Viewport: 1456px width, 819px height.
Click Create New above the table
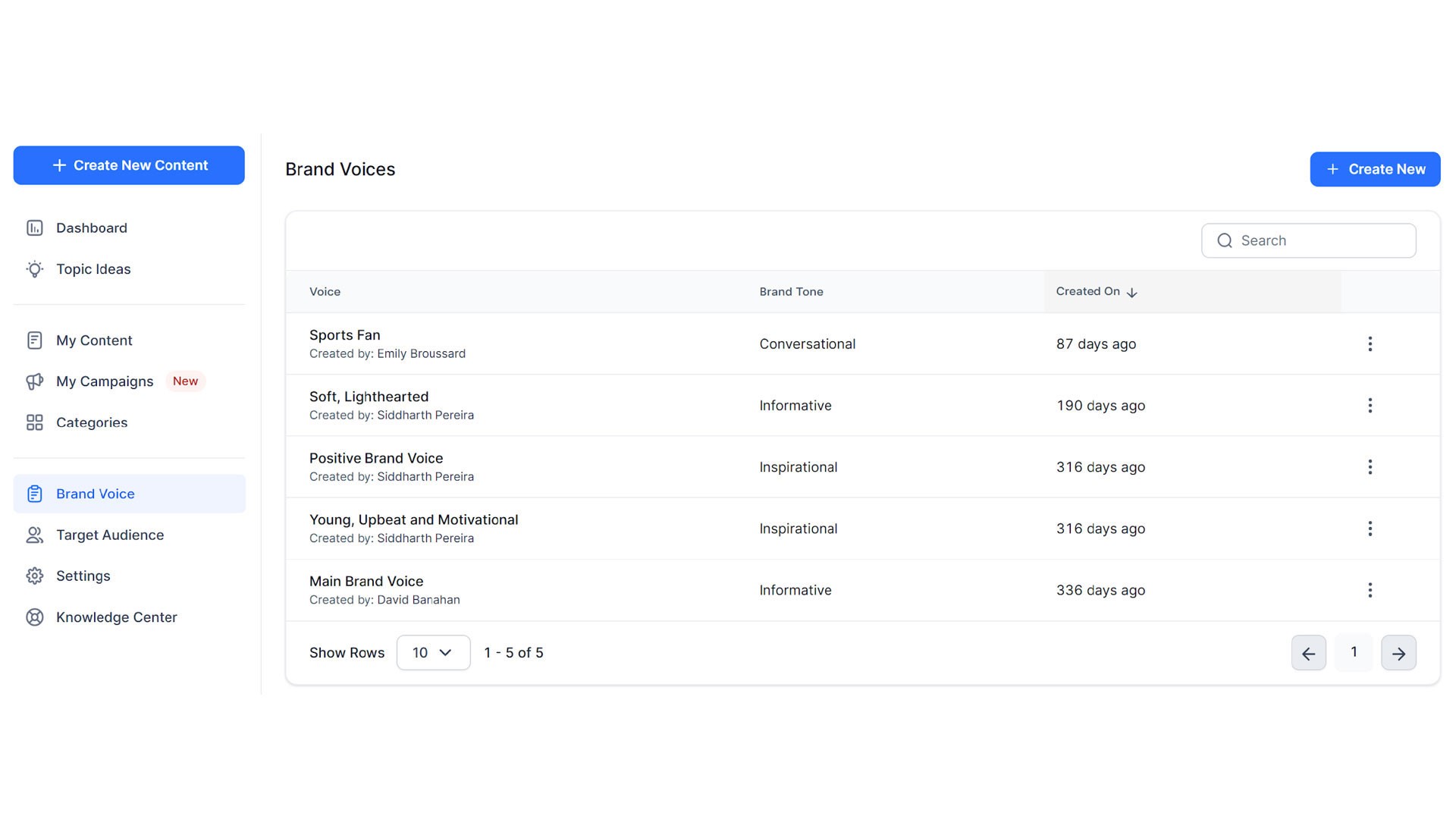[1375, 168]
